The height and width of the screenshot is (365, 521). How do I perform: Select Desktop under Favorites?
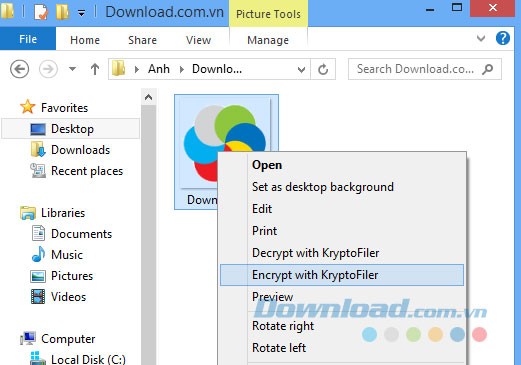tap(72, 129)
